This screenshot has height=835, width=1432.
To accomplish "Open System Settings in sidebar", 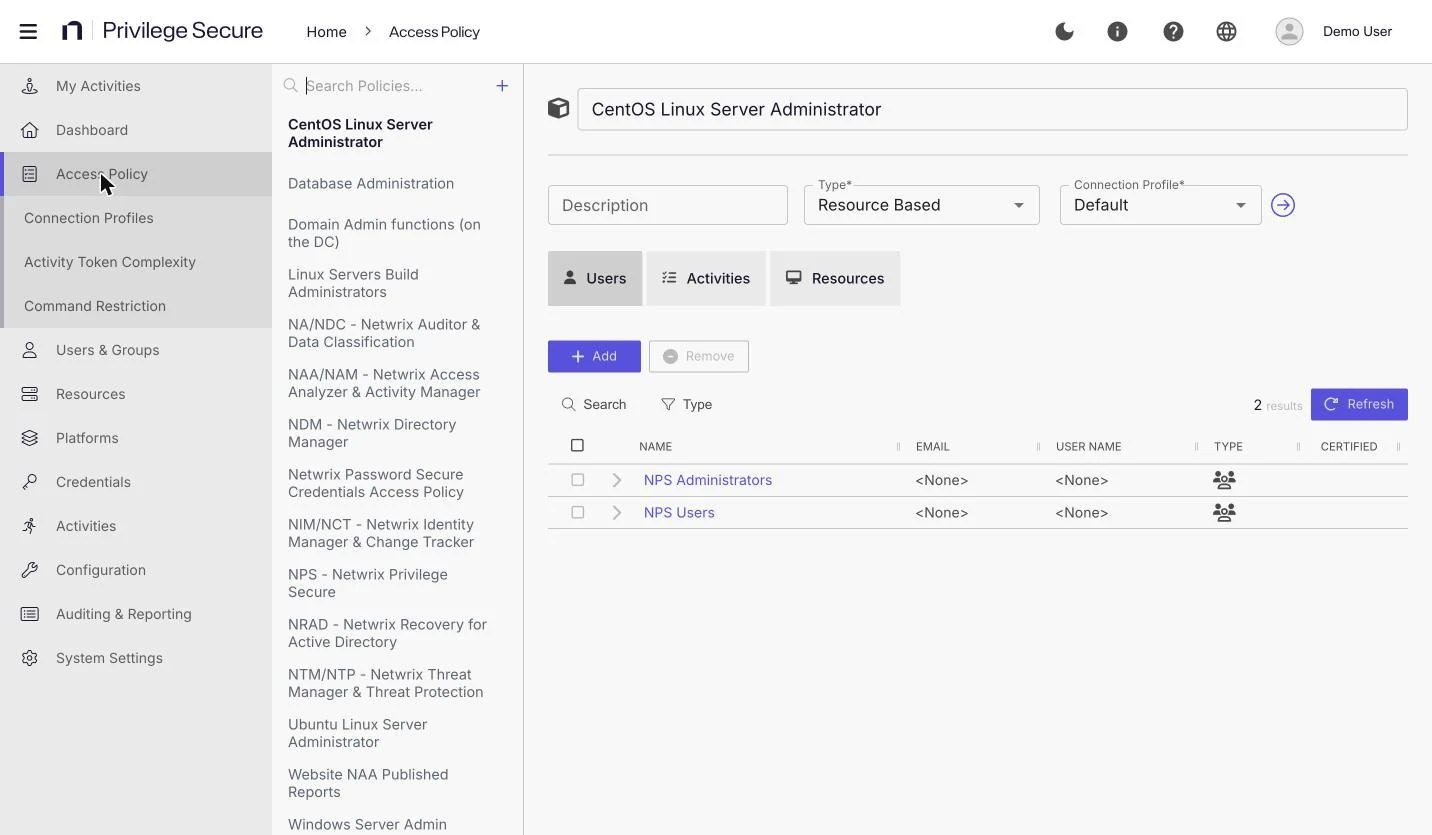I will tap(136, 658).
